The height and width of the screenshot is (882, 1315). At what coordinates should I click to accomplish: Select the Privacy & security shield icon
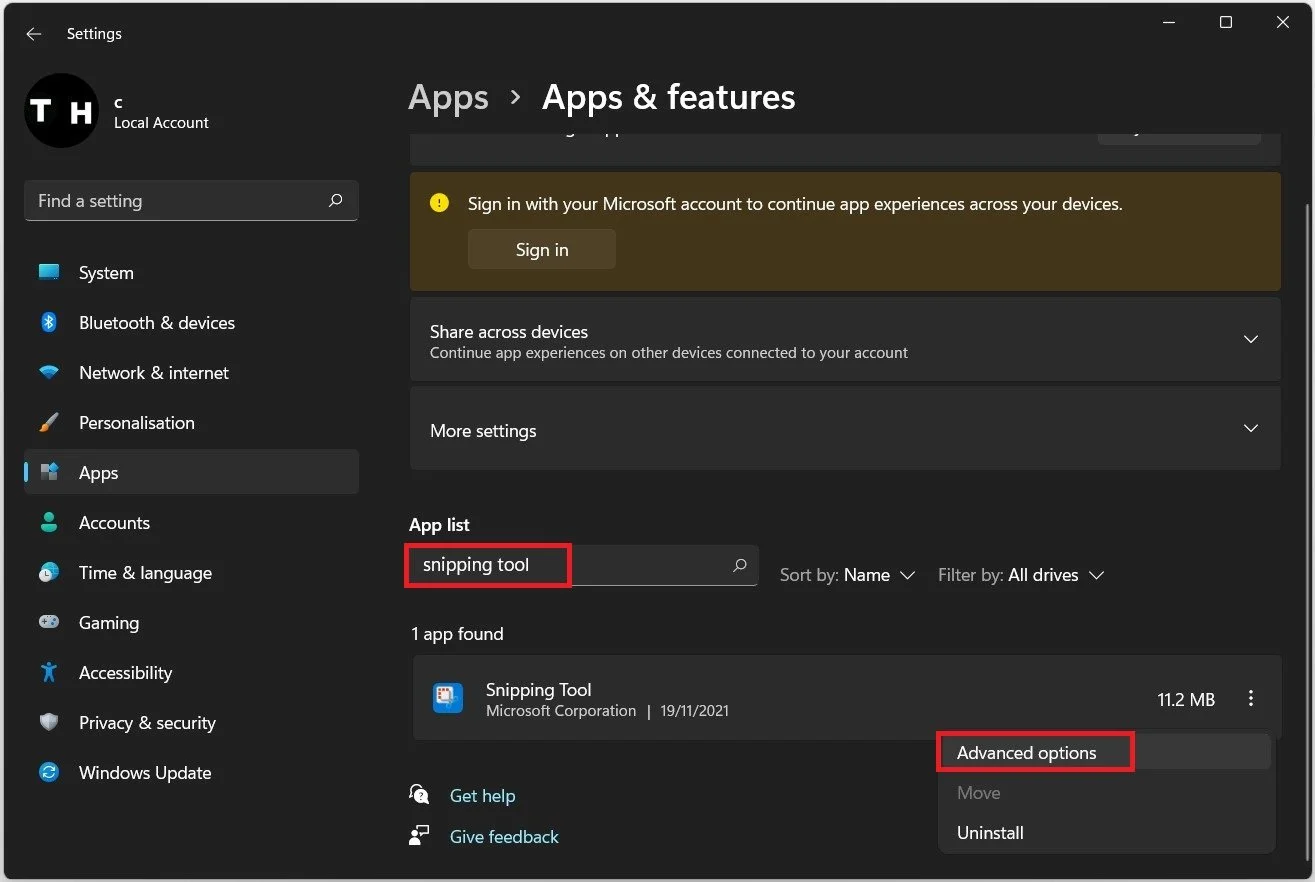click(48, 722)
